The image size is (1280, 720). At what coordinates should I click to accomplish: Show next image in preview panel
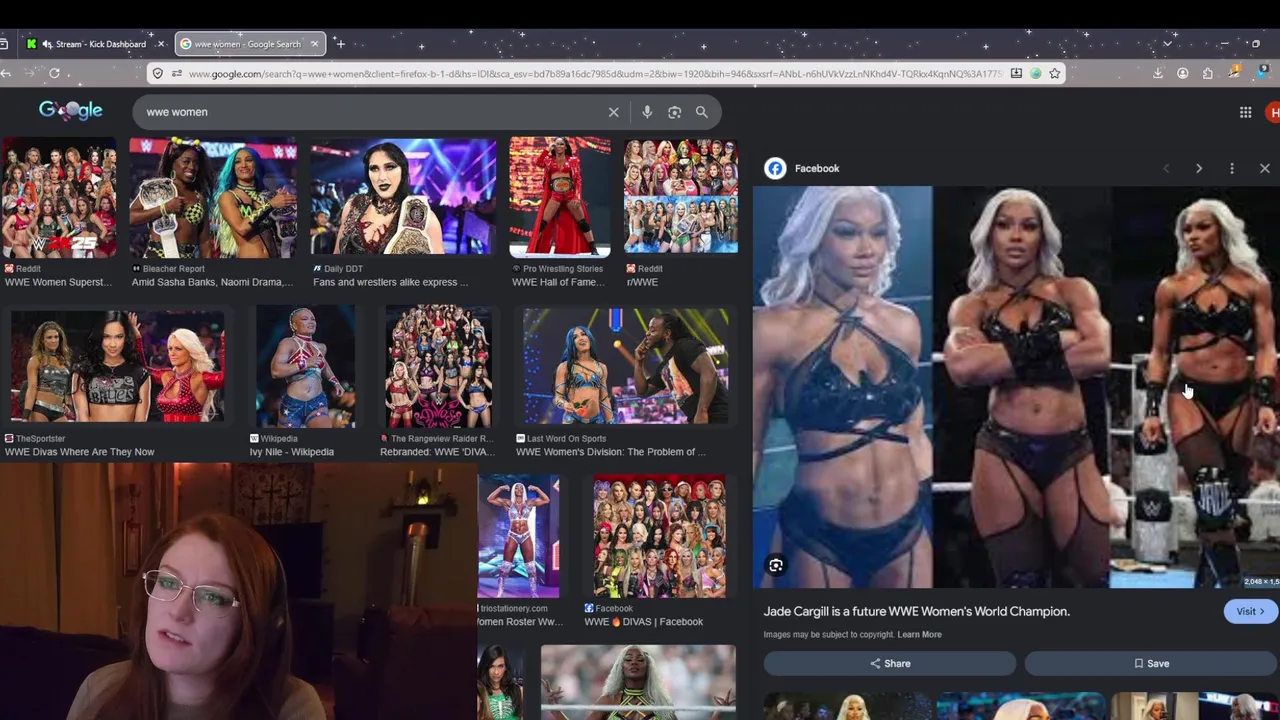pos(1199,168)
